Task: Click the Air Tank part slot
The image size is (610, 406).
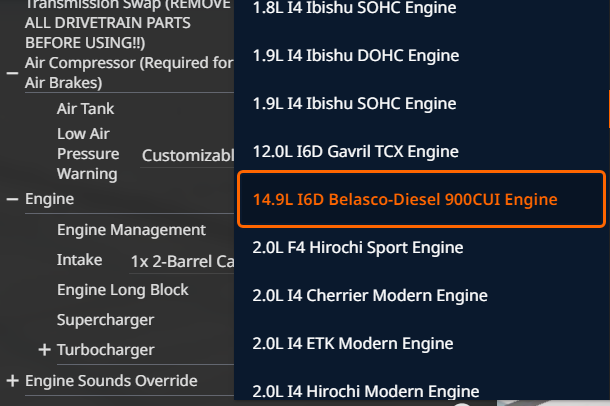Action: [86, 109]
